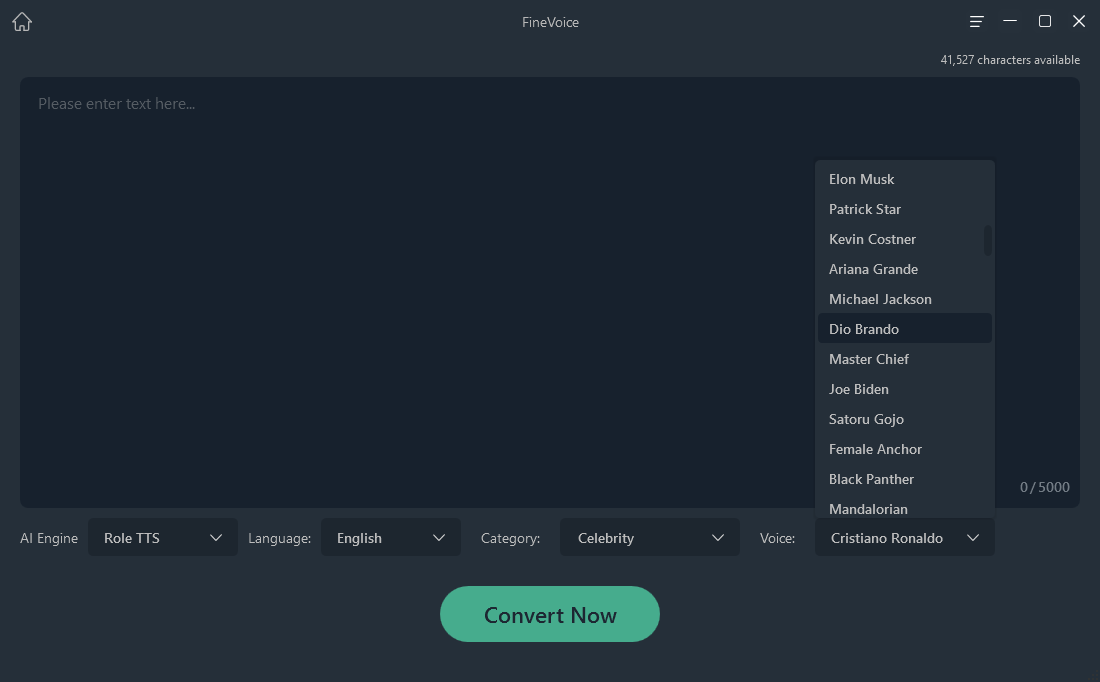This screenshot has height=682, width=1100.
Task: Click the 41,527 characters available text
Action: [x=1010, y=60]
